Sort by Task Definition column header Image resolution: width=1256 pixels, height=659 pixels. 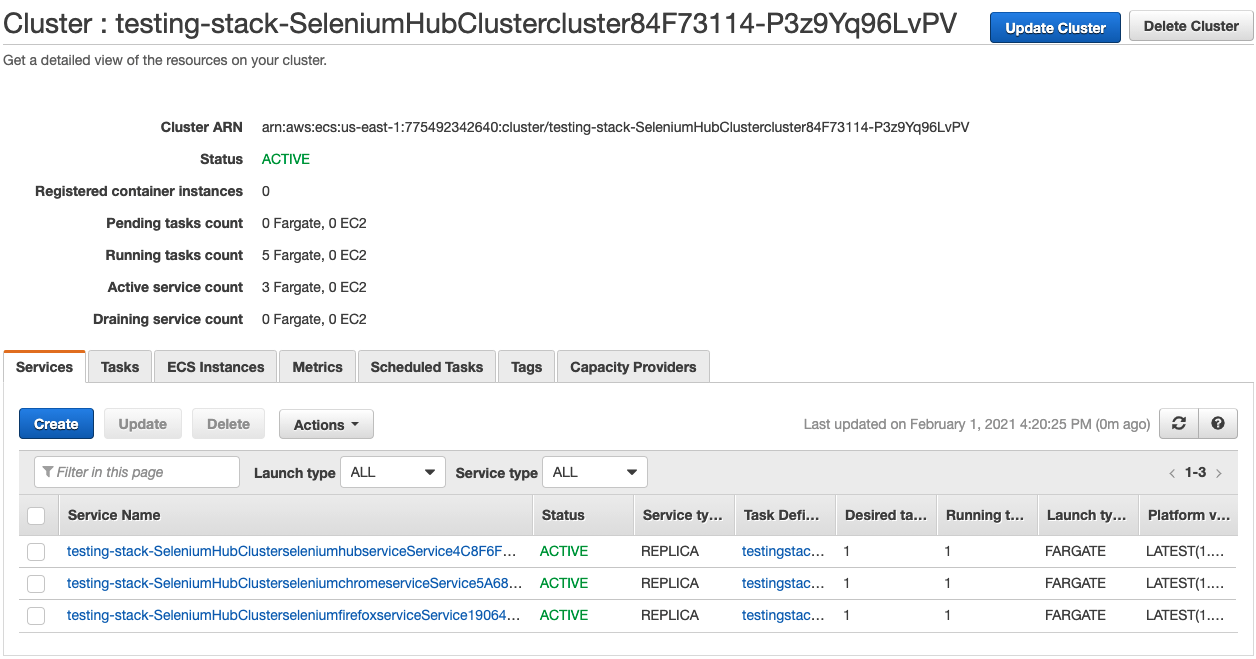(784, 515)
